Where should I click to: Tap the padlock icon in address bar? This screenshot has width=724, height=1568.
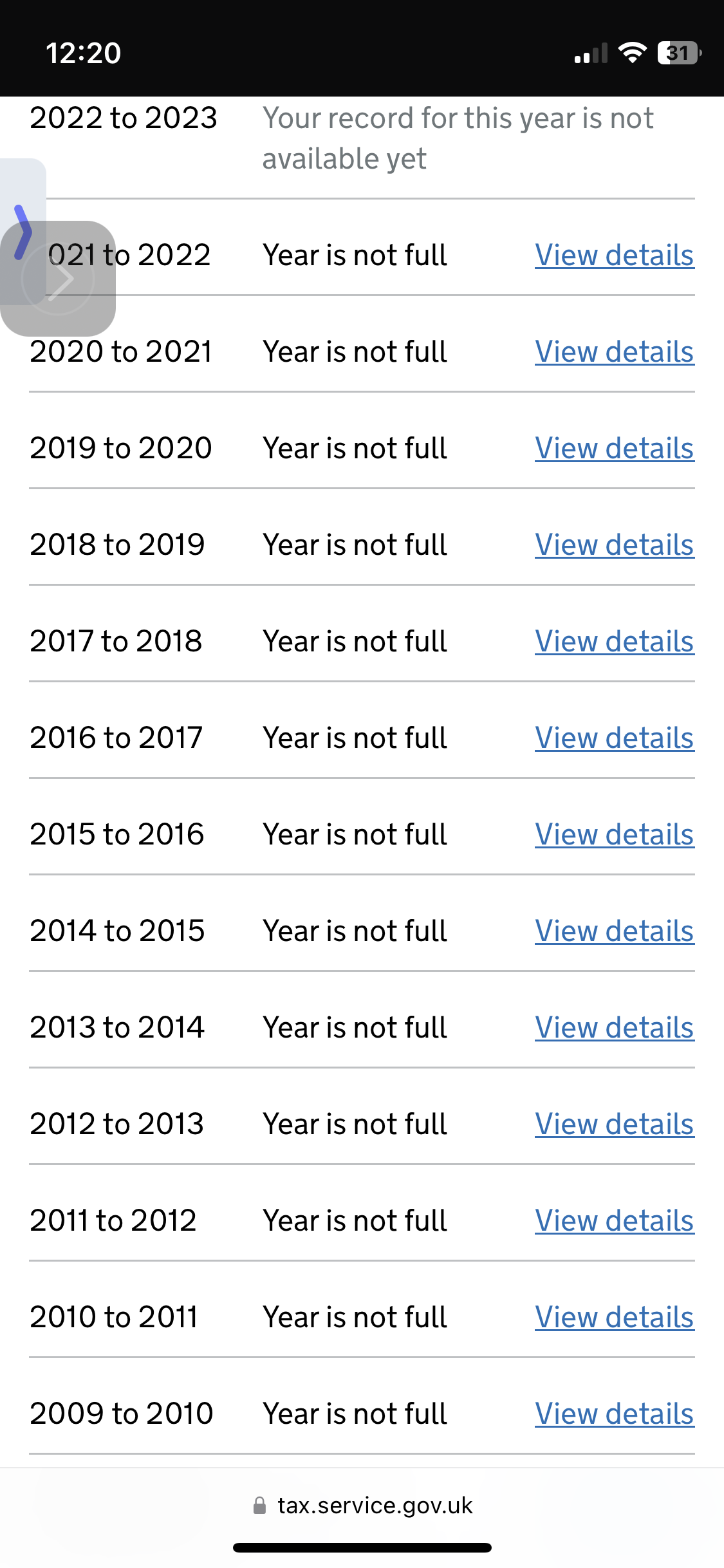tap(259, 1506)
